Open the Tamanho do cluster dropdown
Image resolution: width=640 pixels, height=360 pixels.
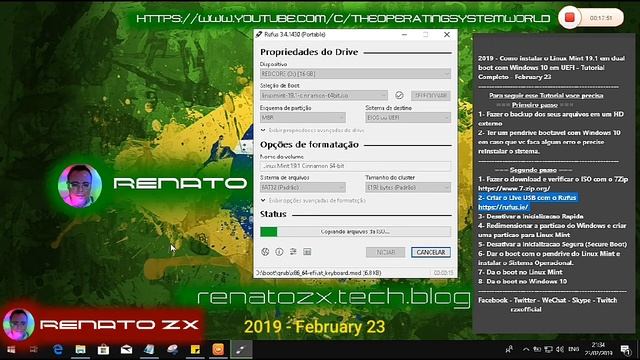click(408, 187)
